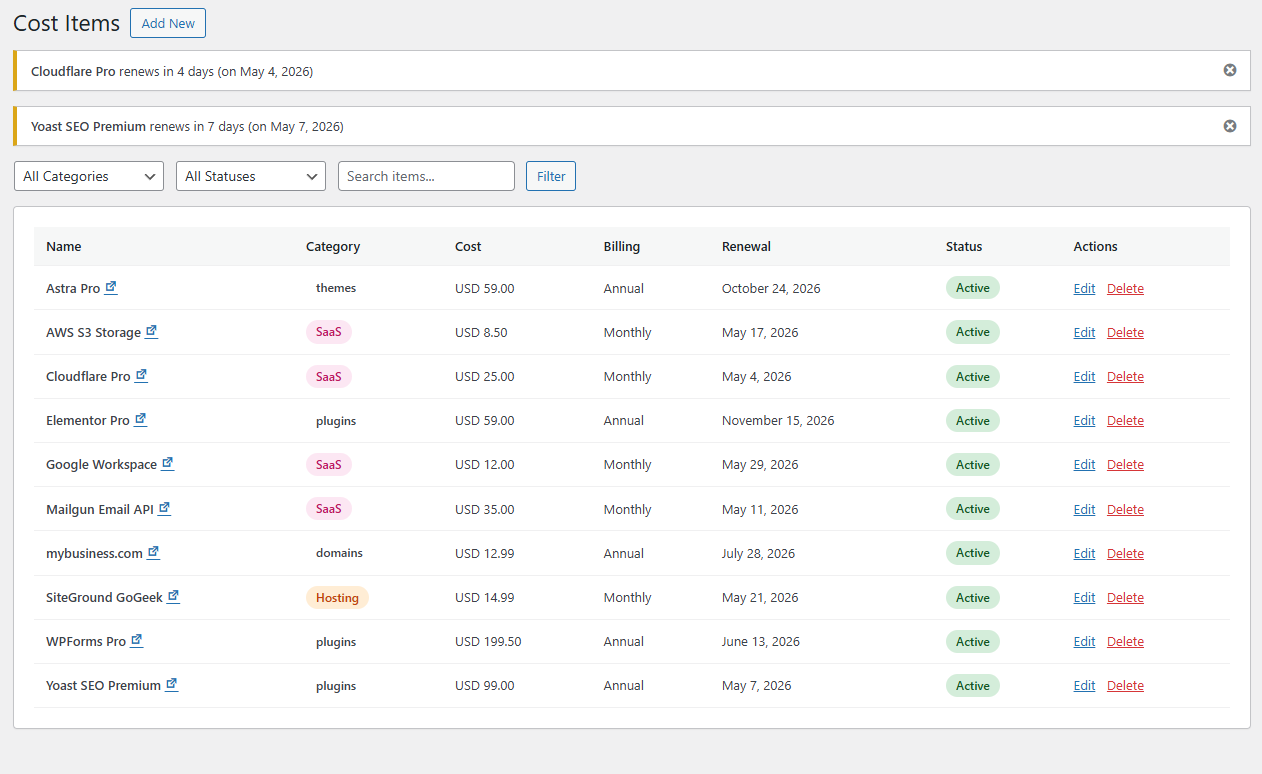Screen dimensions: 1262x774
Task: Open SiteGround GoGeek external link icon
Action: 173,597
